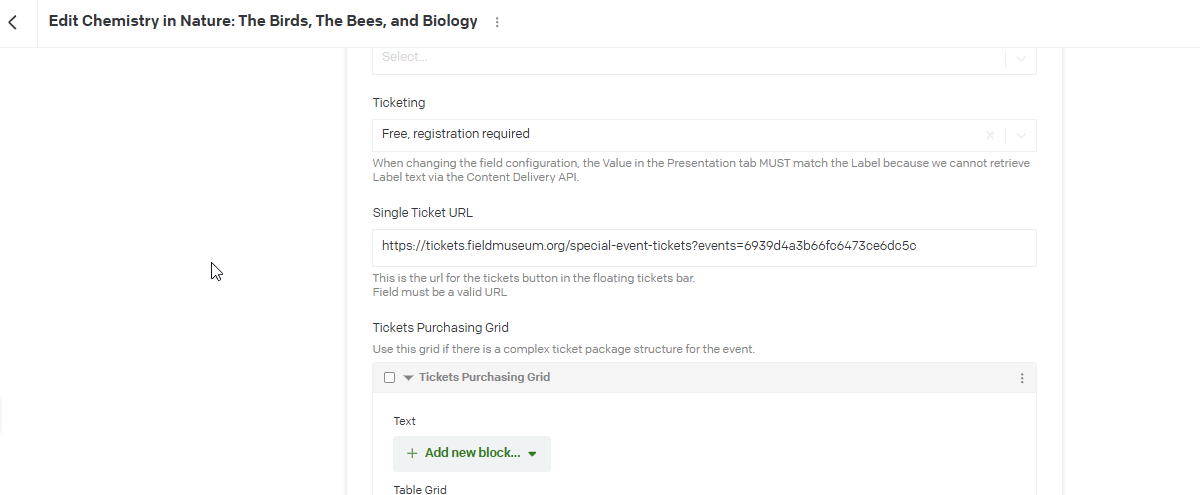Click the Add new block... button

coord(471,453)
